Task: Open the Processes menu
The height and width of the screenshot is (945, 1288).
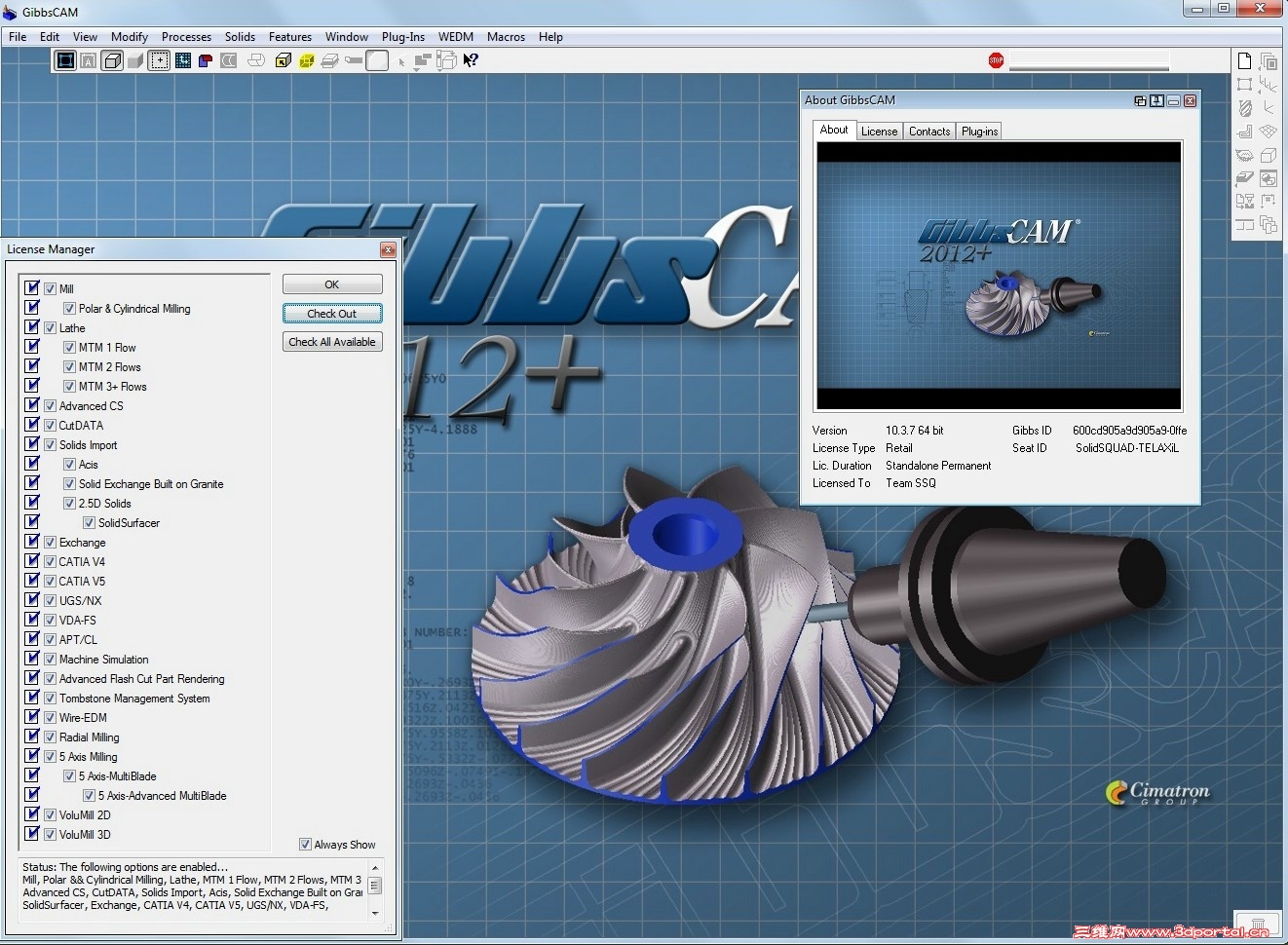Action: coord(186,37)
